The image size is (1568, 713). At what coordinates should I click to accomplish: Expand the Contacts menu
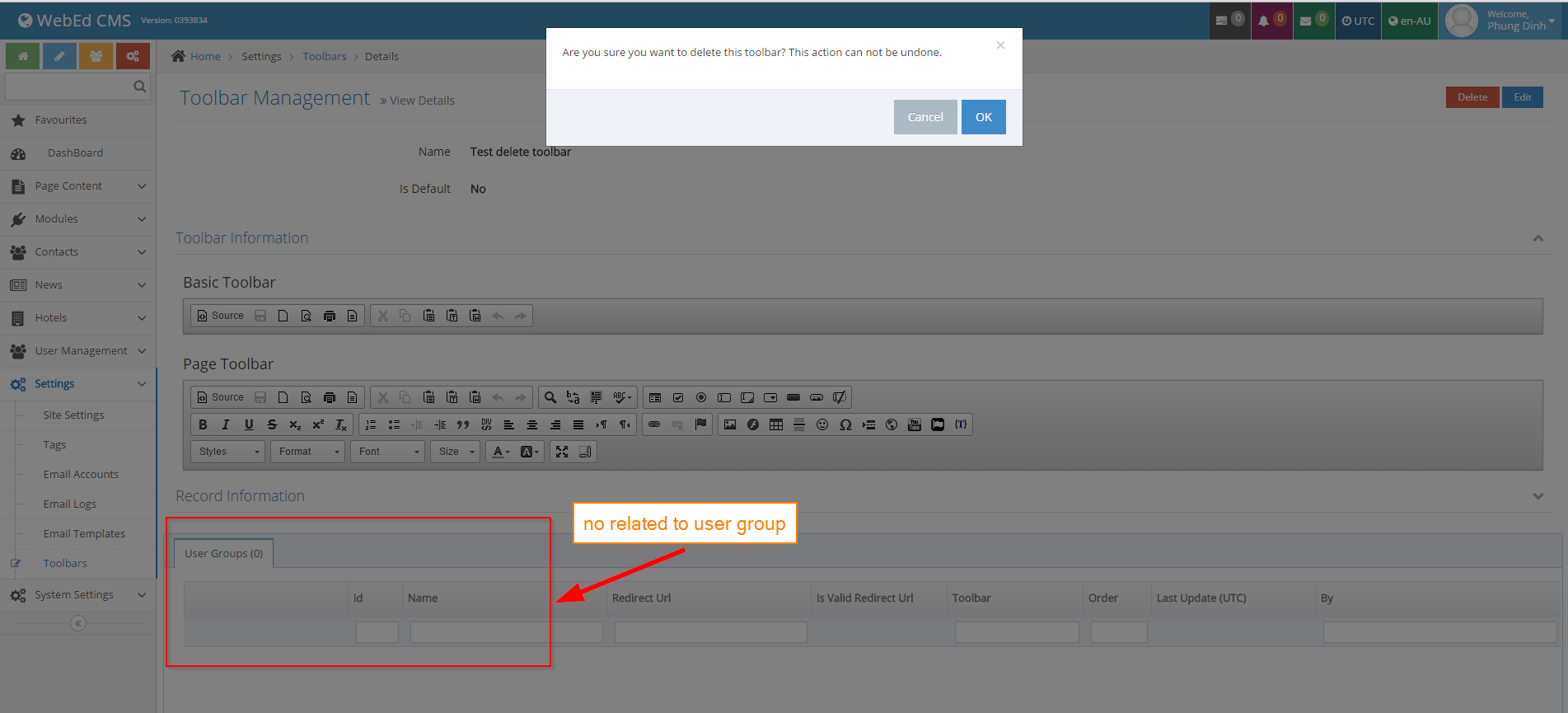(77, 252)
